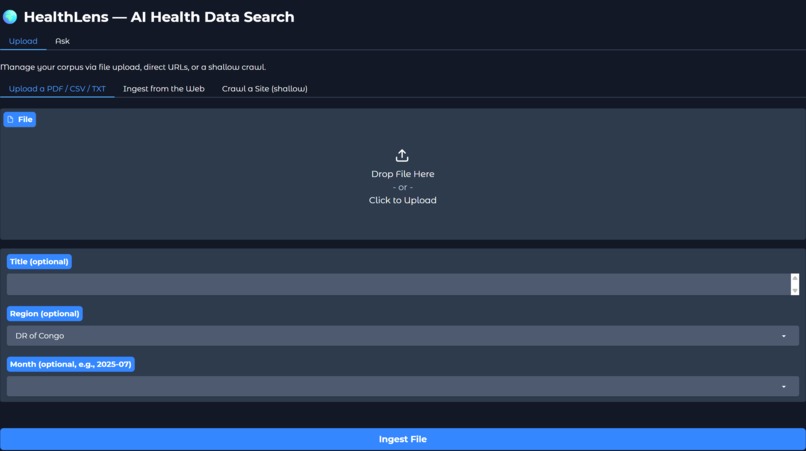This screenshot has width=806, height=451.
Task: Click the HealthLens globe logo icon
Action: [10, 17]
